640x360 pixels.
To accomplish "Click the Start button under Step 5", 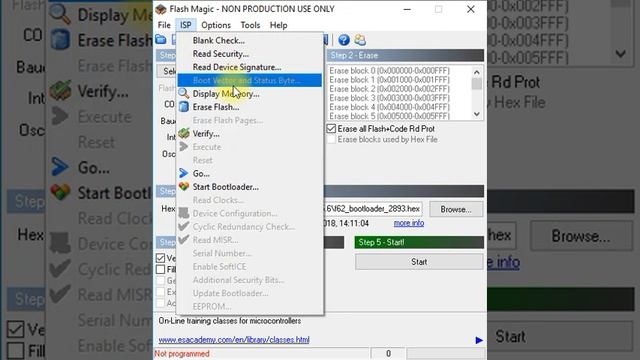I will [x=419, y=262].
